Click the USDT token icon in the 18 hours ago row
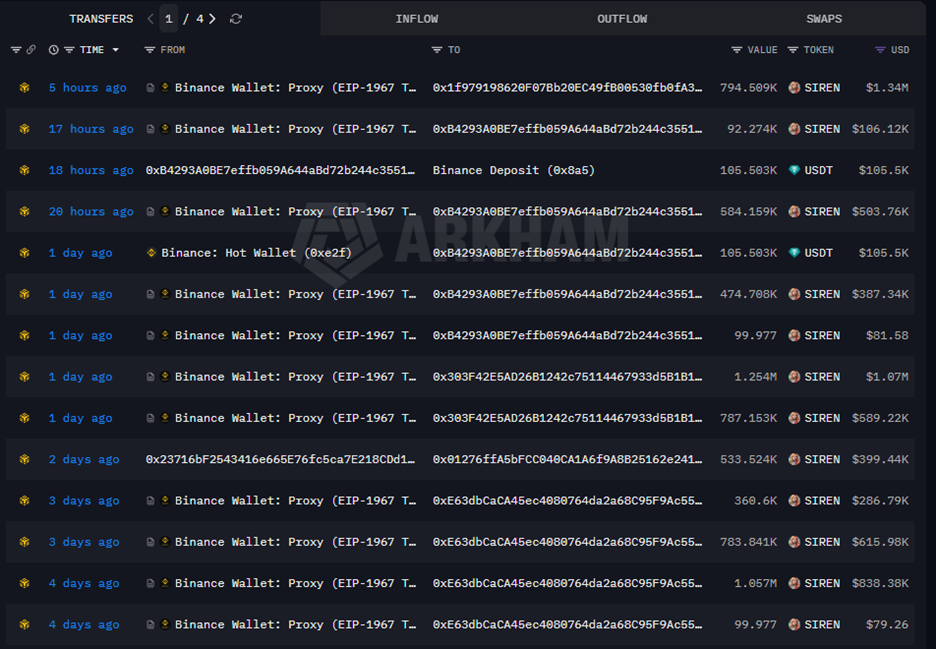The height and width of the screenshot is (649, 936). (795, 171)
